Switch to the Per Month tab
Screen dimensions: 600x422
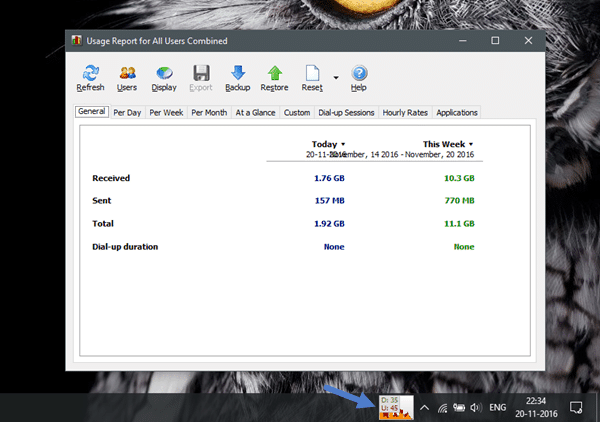(209, 113)
